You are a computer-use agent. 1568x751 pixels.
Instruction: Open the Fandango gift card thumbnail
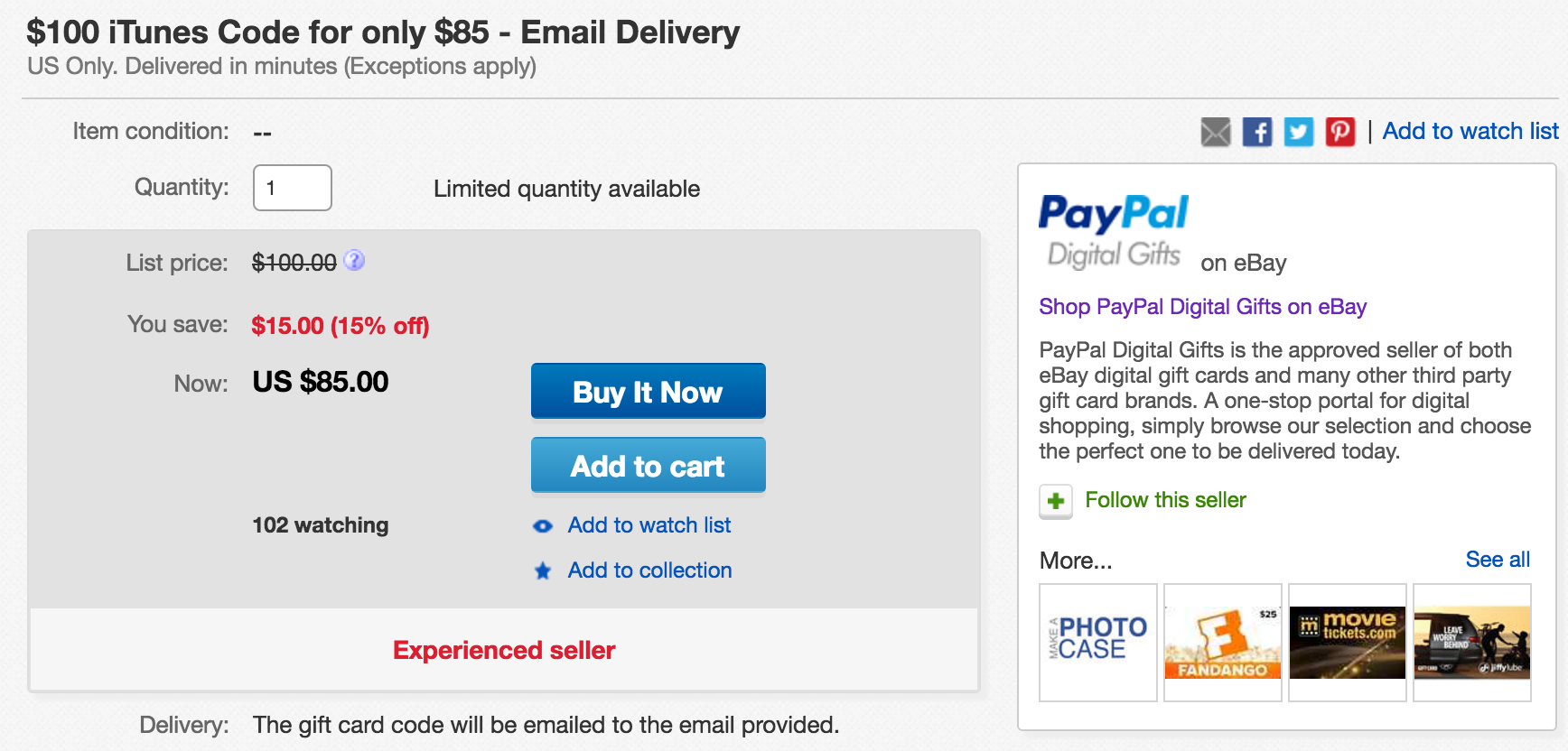pyautogui.click(x=1222, y=642)
